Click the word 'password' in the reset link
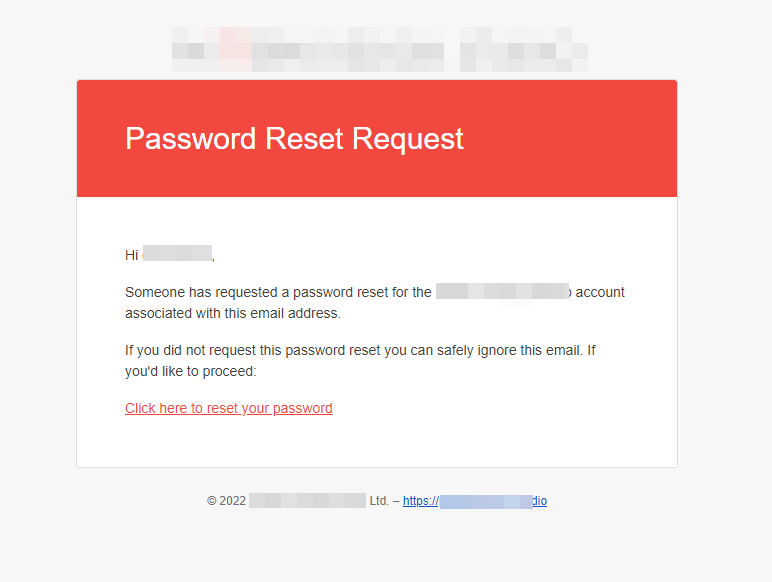Viewport: 772px width, 582px height. [302, 408]
